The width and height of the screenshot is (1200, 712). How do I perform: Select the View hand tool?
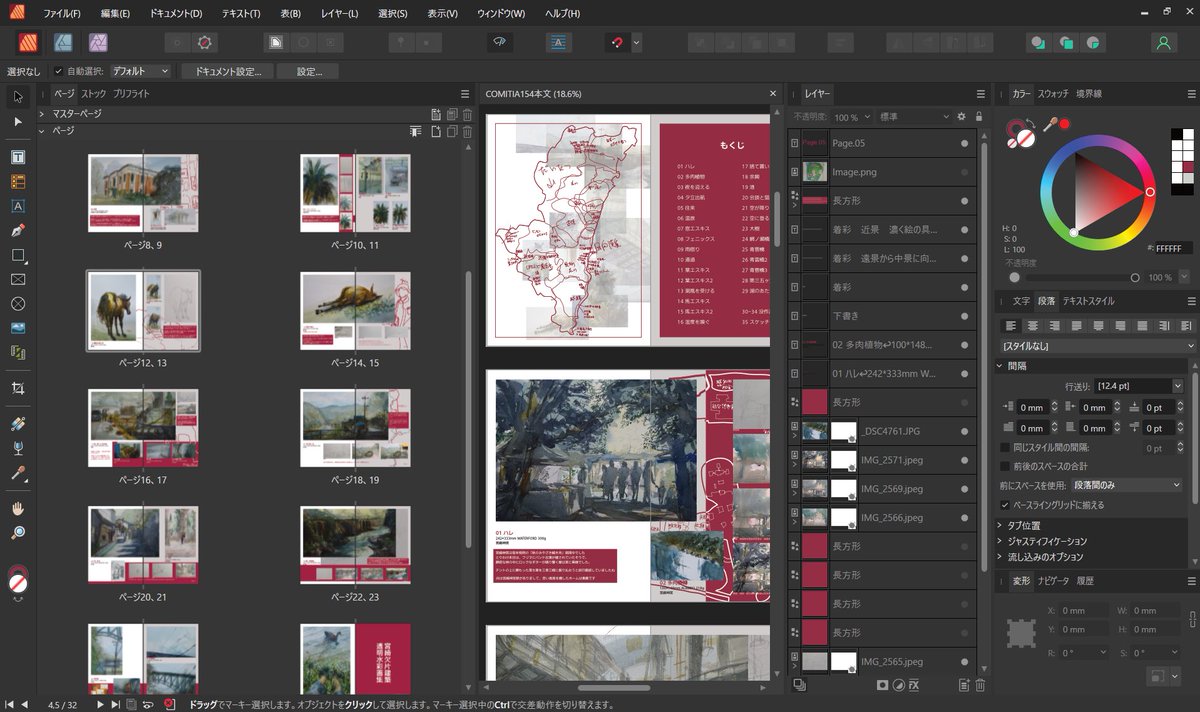click(18, 509)
